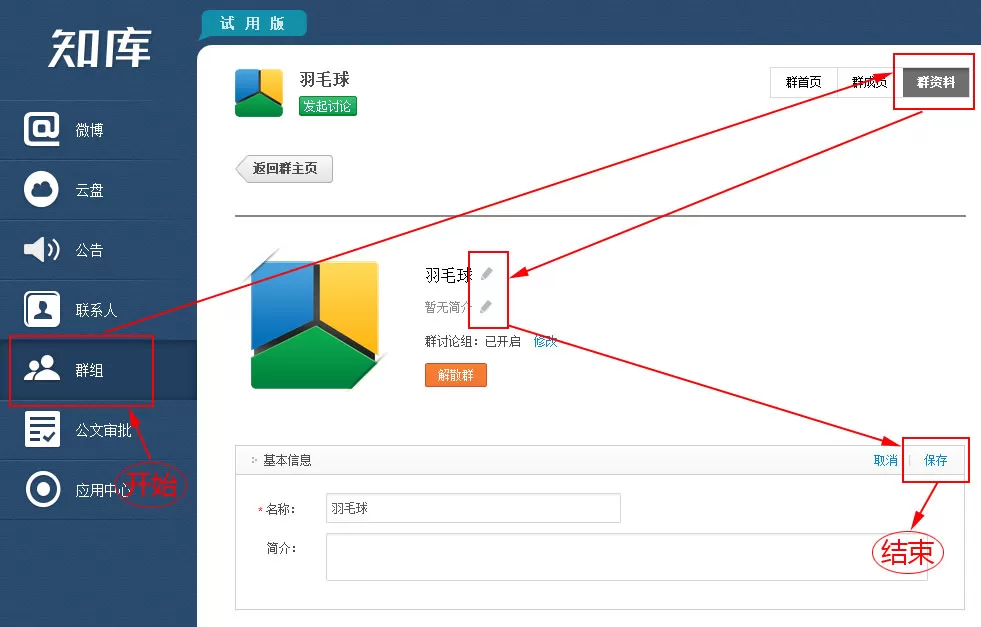Image resolution: width=981 pixels, height=627 pixels.
Task: Click the large group avatar image
Action: [x=315, y=325]
